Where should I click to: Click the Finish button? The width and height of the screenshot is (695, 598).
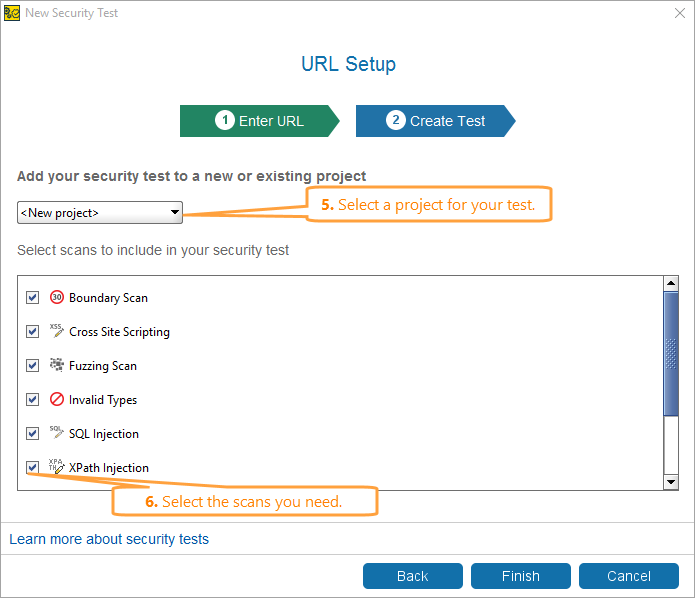point(521,576)
